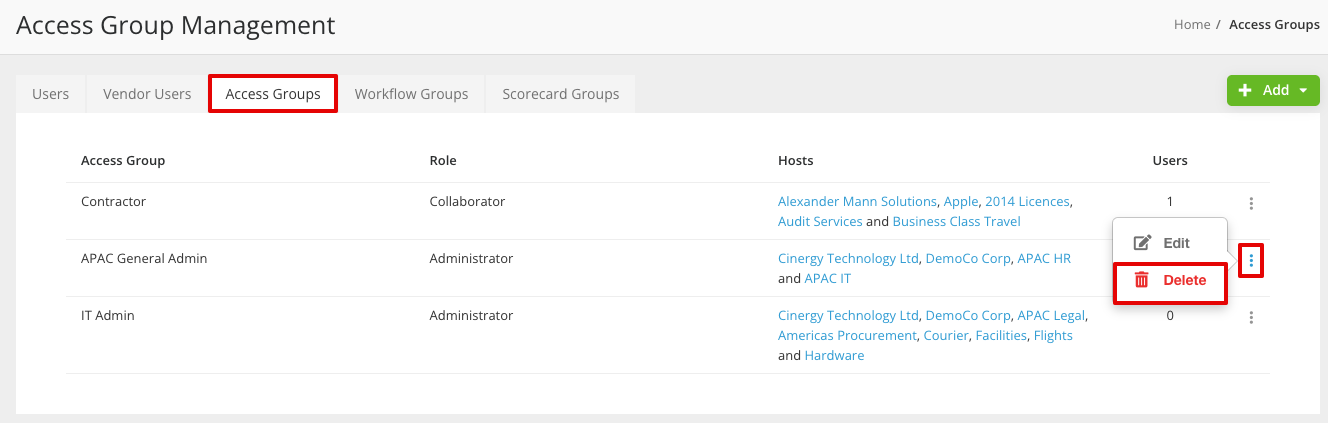Select the APAC General Admin group name
This screenshot has height=423, width=1328.
(143, 258)
